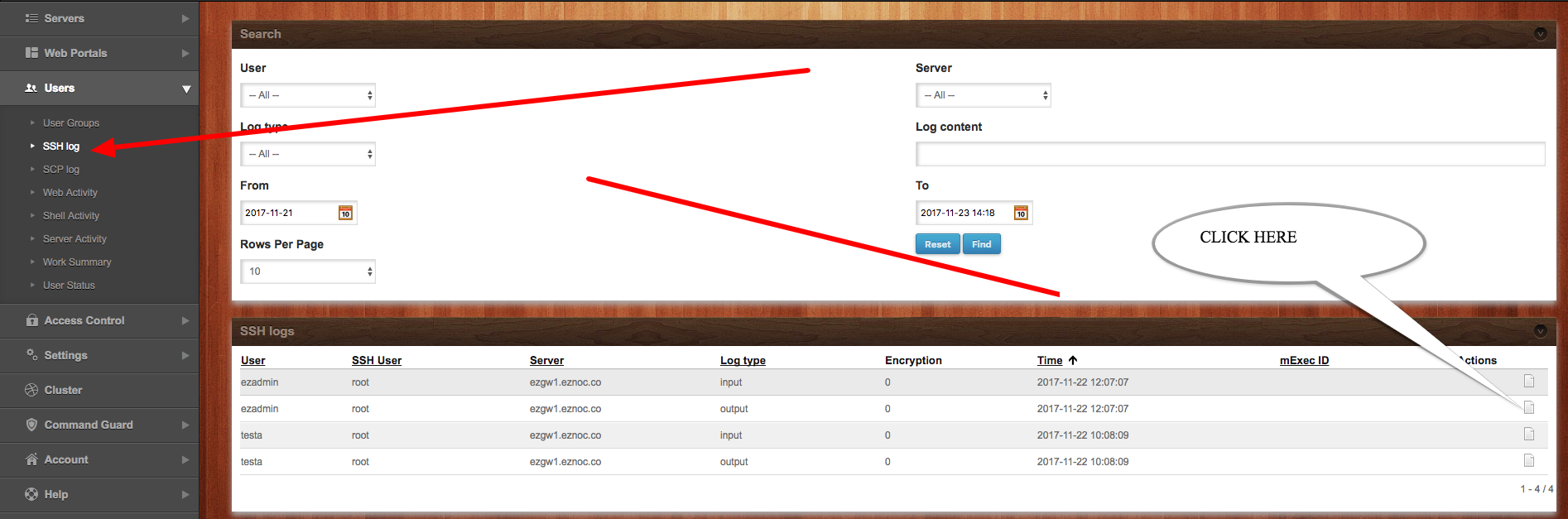Expand the Log type dropdown
1568x519 pixels.
(308, 154)
